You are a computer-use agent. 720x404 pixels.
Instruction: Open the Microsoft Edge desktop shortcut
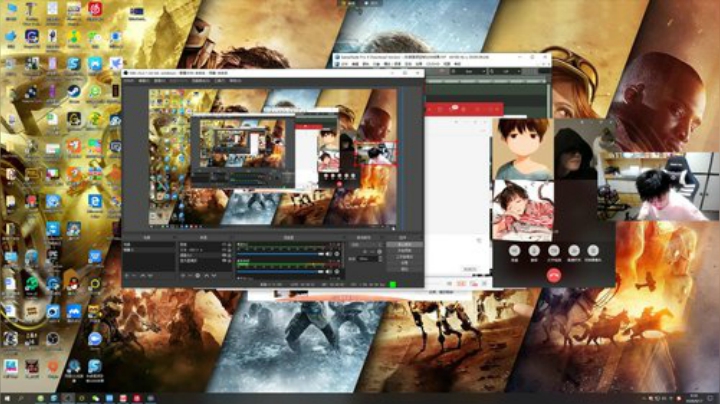(95, 201)
